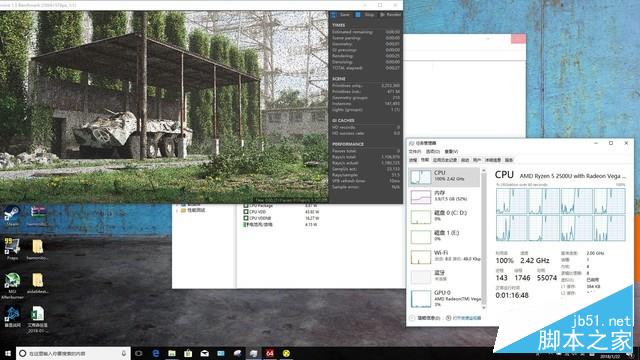
Task: Open Microsoft Store from the taskbar
Action: 188,353
